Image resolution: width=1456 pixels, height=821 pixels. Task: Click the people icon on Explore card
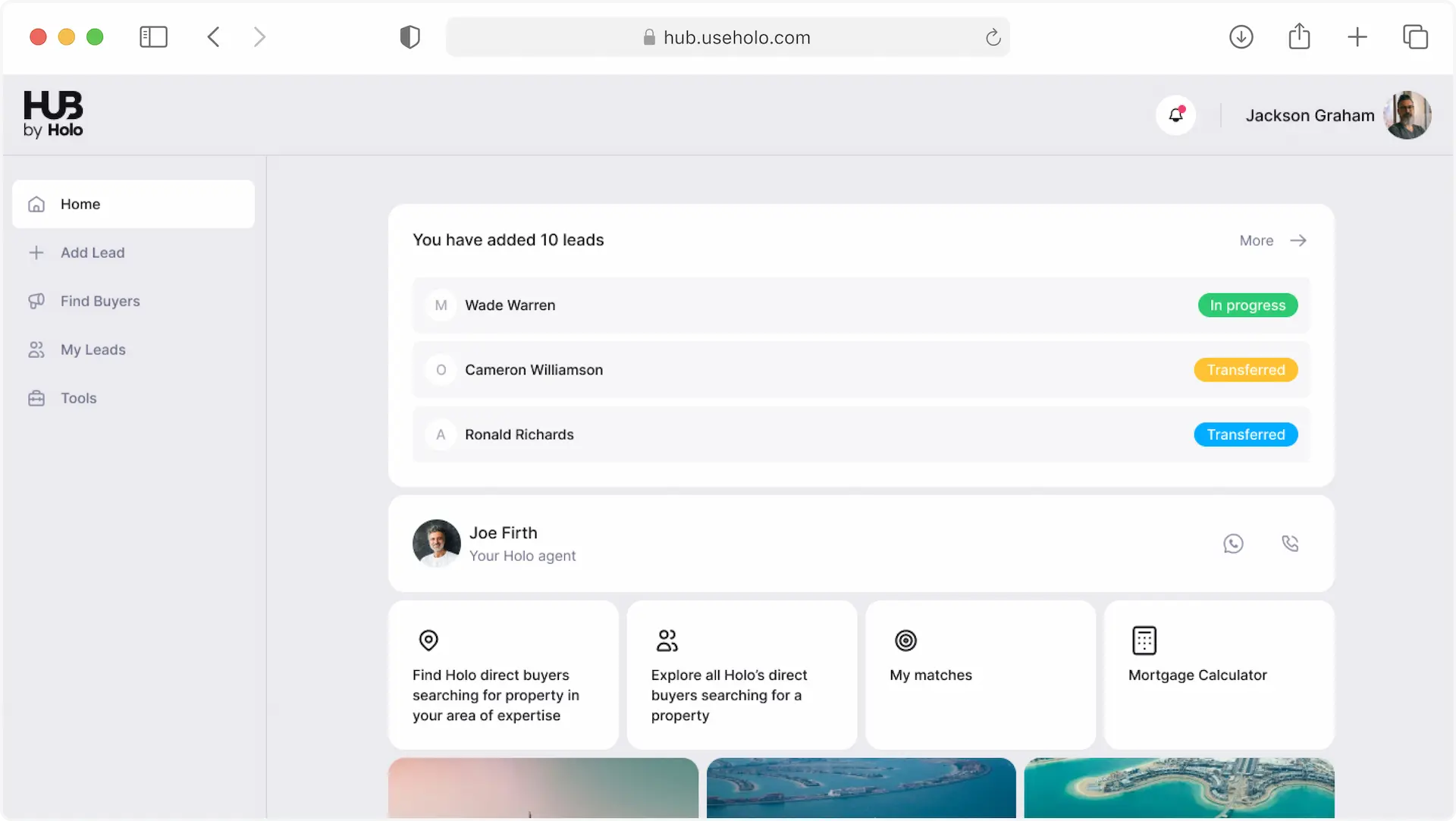click(x=667, y=641)
